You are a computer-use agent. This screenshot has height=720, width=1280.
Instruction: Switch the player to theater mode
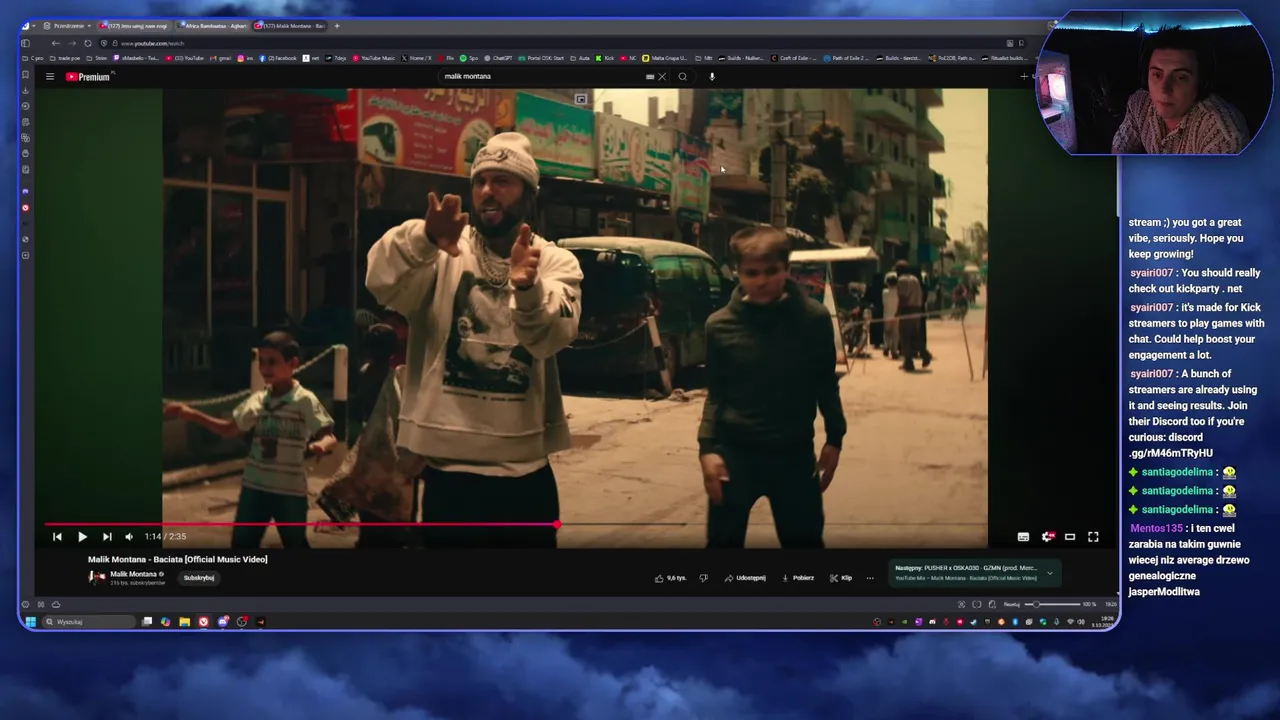(1070, 537)
